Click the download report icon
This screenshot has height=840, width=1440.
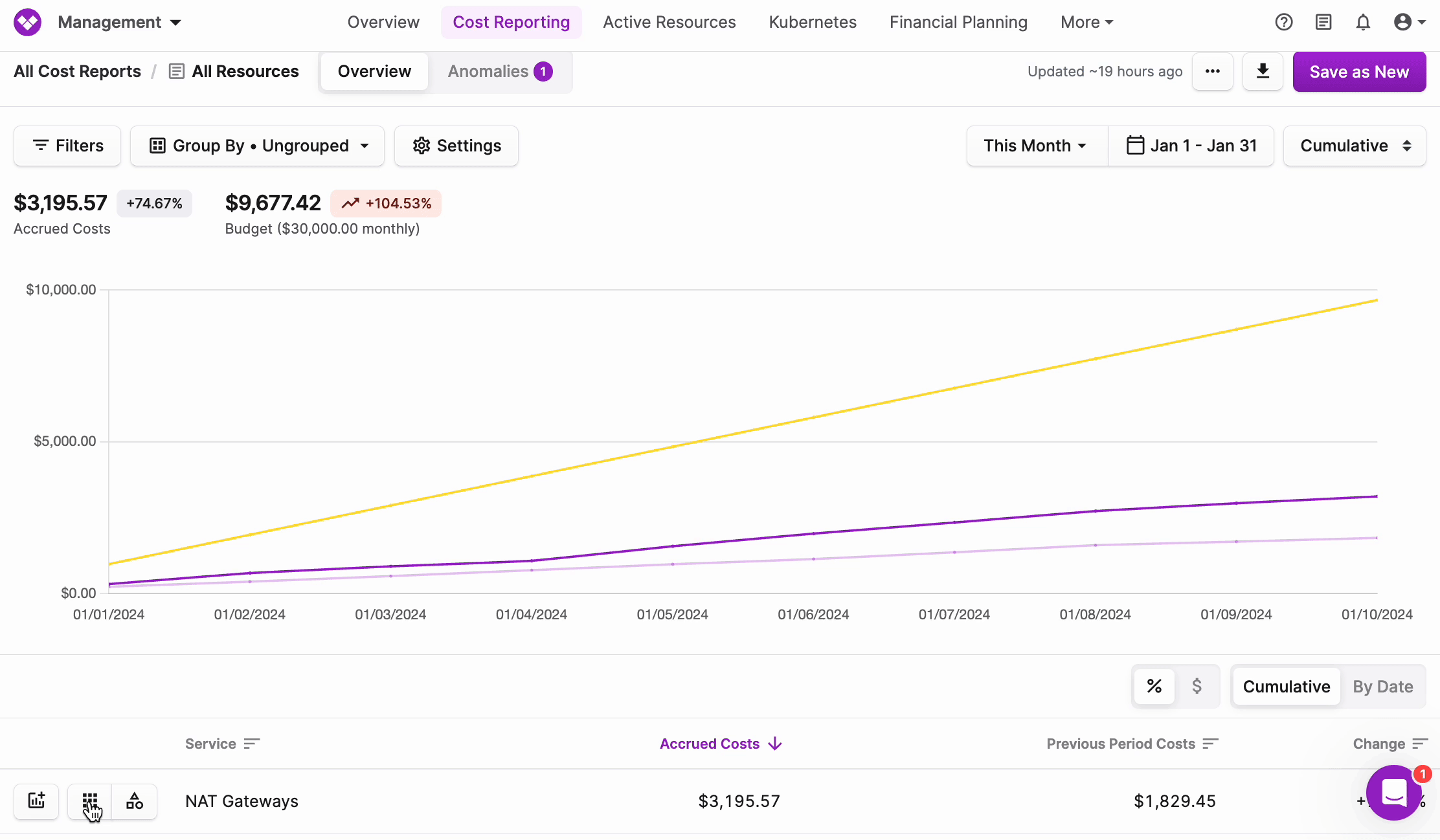pyautogui.click(x=1263, y=71)
